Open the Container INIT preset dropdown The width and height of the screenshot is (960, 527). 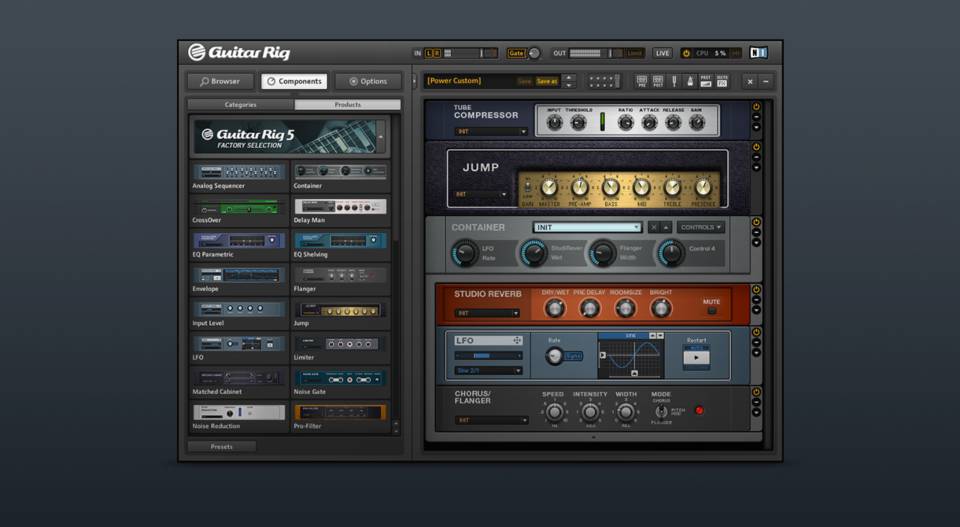587,227
